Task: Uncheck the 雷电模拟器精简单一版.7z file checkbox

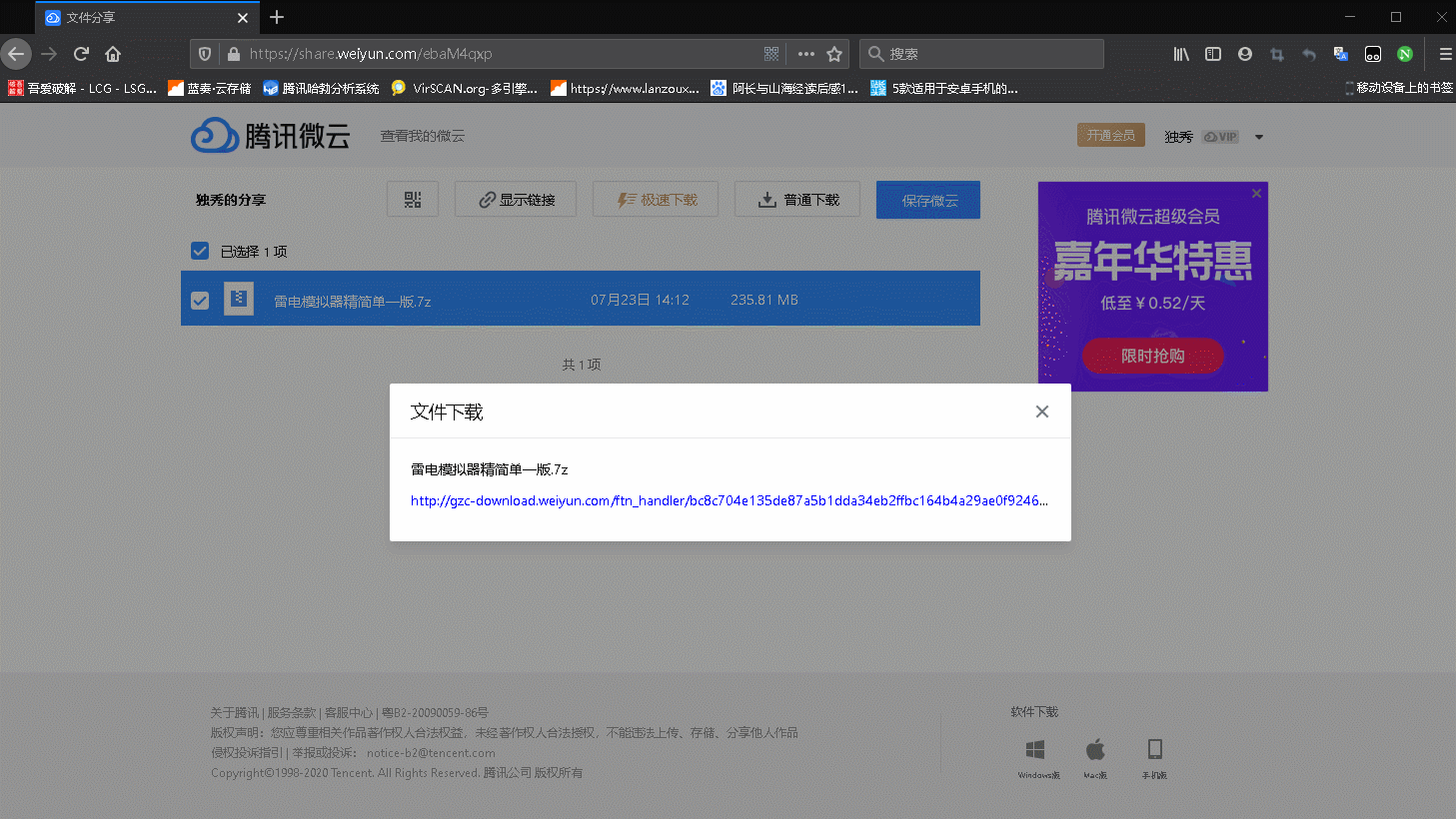Action: coord(200,300)
